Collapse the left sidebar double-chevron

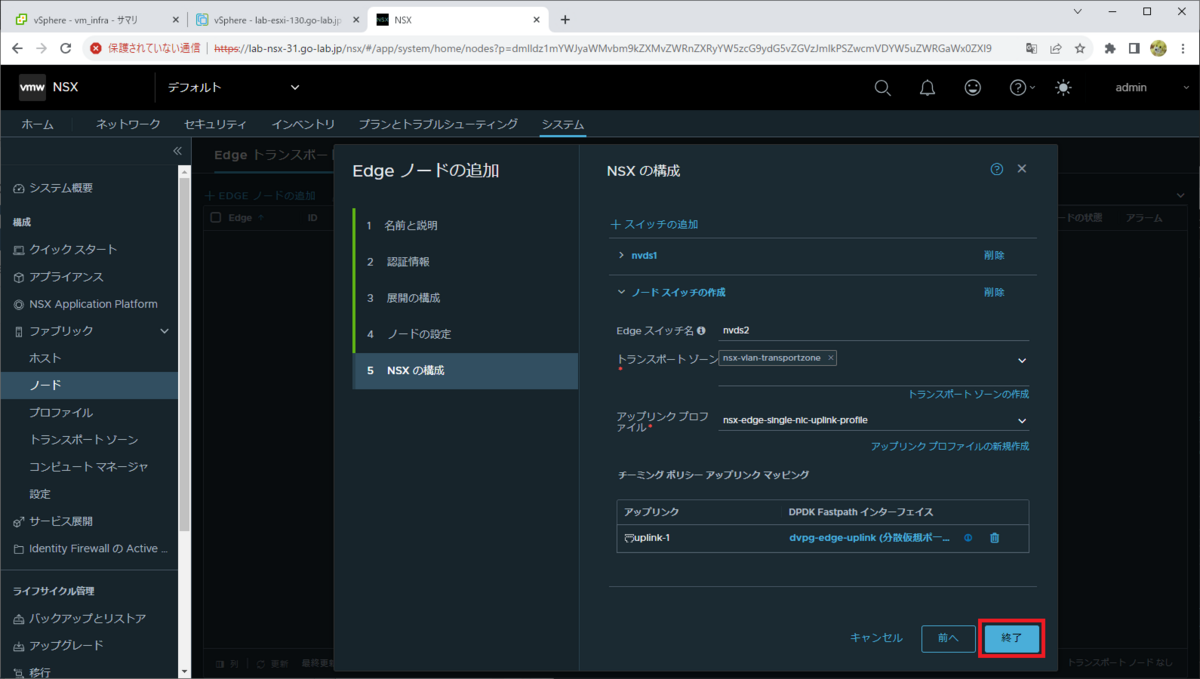177,151
